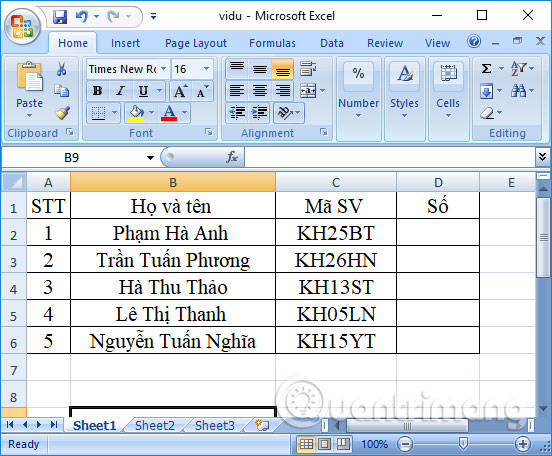Apply the Borders button to the cell

click(x=98, y=113)
